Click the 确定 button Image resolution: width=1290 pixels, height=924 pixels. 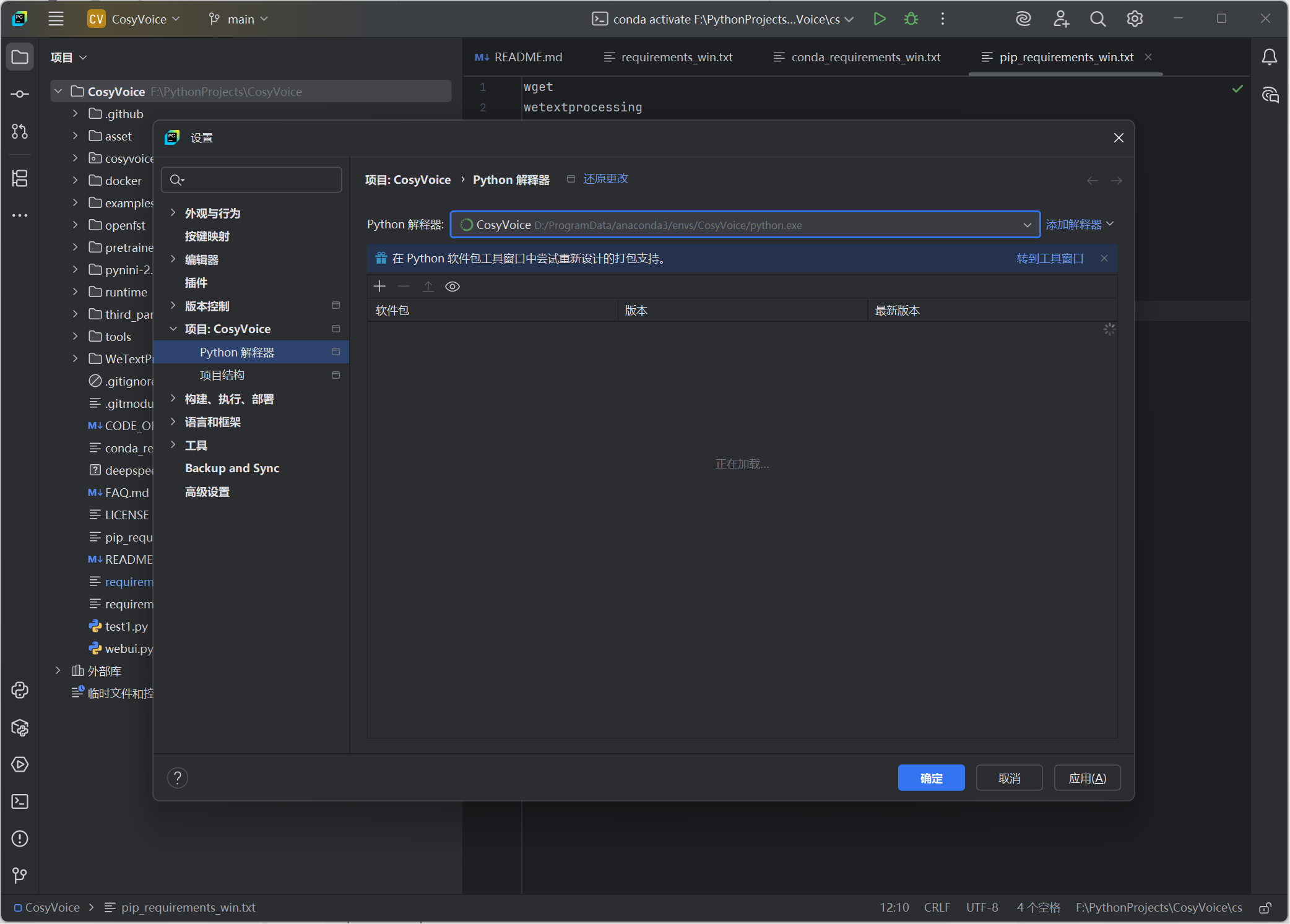point(931,778)
